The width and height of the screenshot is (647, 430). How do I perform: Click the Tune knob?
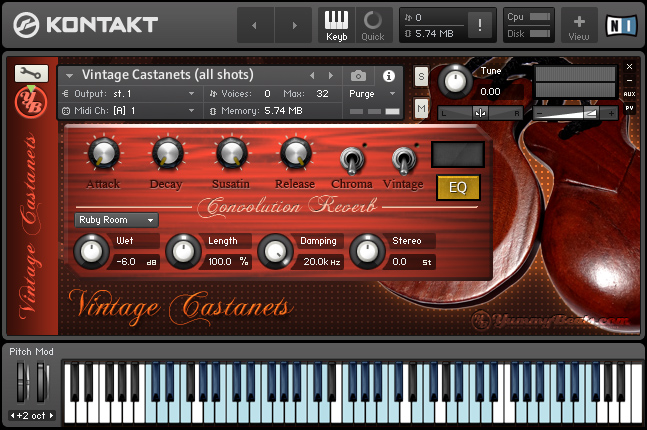(455, 81)
